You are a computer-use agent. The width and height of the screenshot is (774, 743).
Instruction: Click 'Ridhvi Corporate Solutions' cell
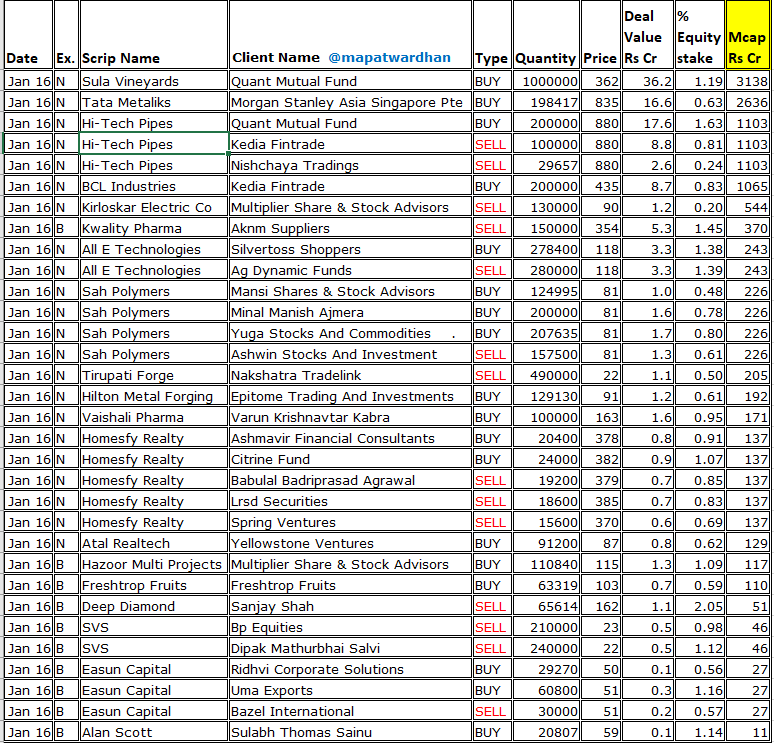point(350,668)
